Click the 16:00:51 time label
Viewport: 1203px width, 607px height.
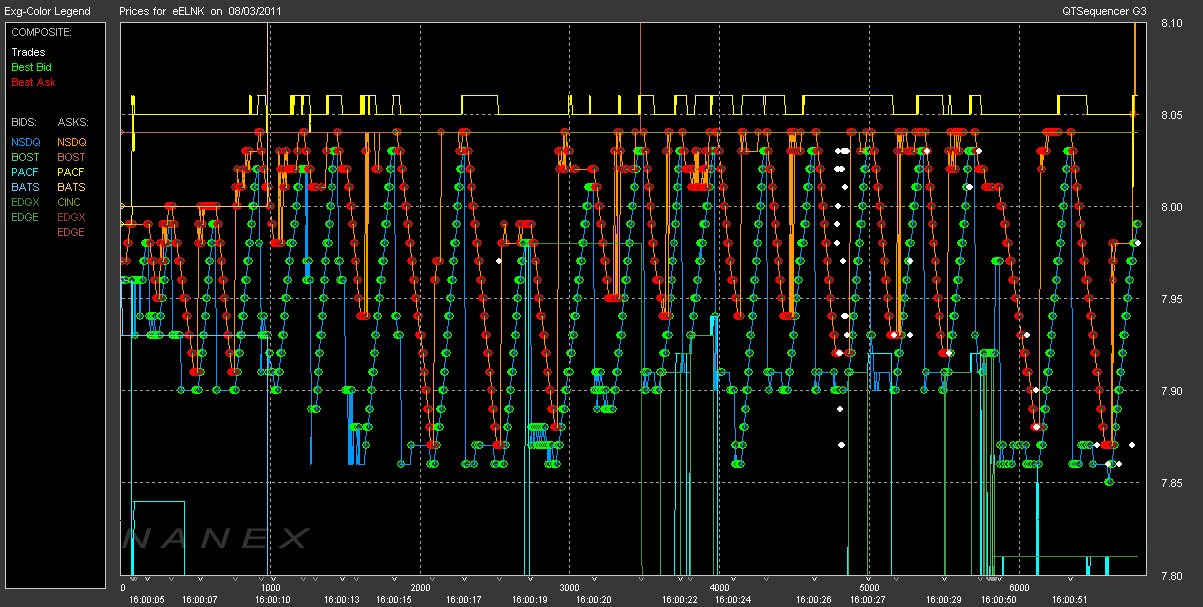click(1071, 600)
